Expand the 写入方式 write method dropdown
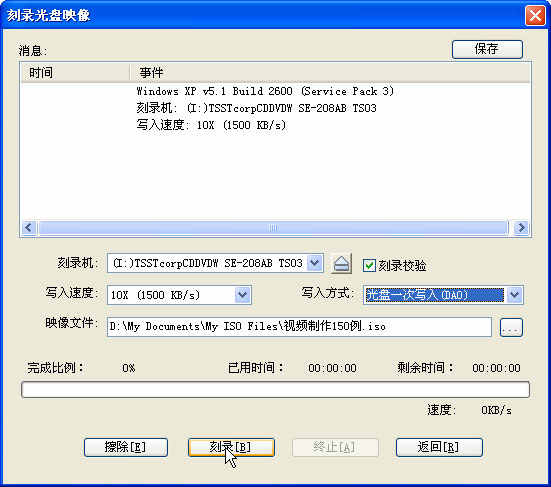Image resolution: width=551 pixels, height=487 pixels. 514,294
